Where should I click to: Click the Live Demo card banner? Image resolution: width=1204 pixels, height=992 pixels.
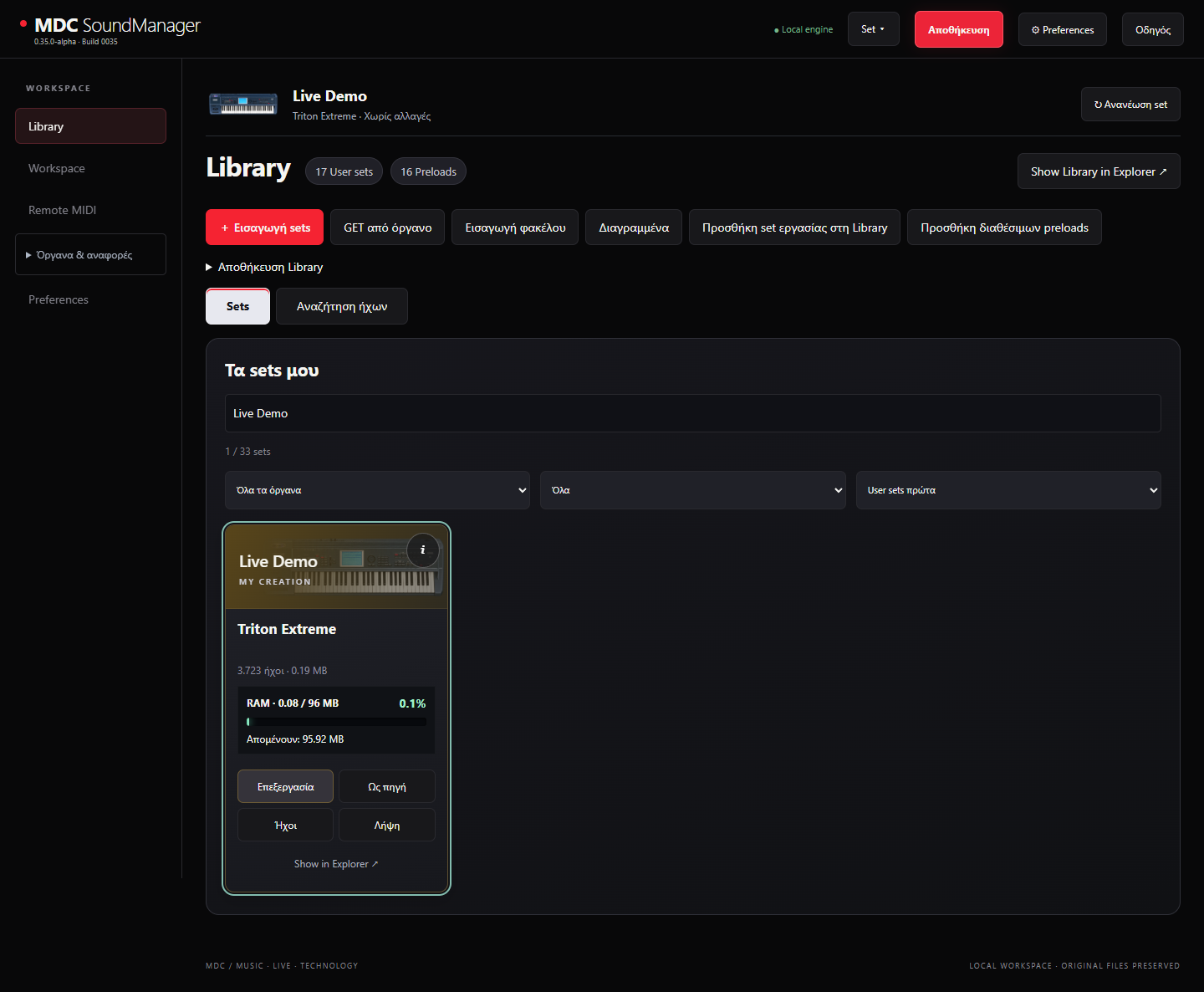[x=336, y=567]
